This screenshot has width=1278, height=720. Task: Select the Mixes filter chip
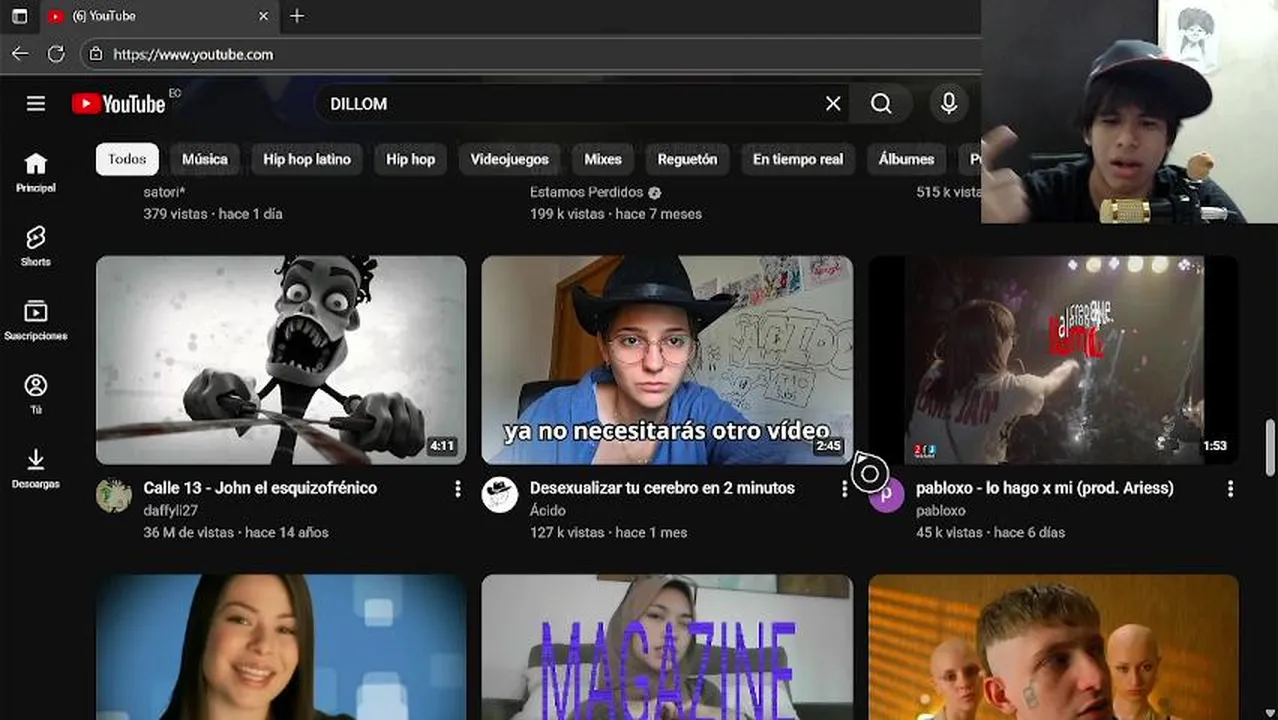point(603,159)
